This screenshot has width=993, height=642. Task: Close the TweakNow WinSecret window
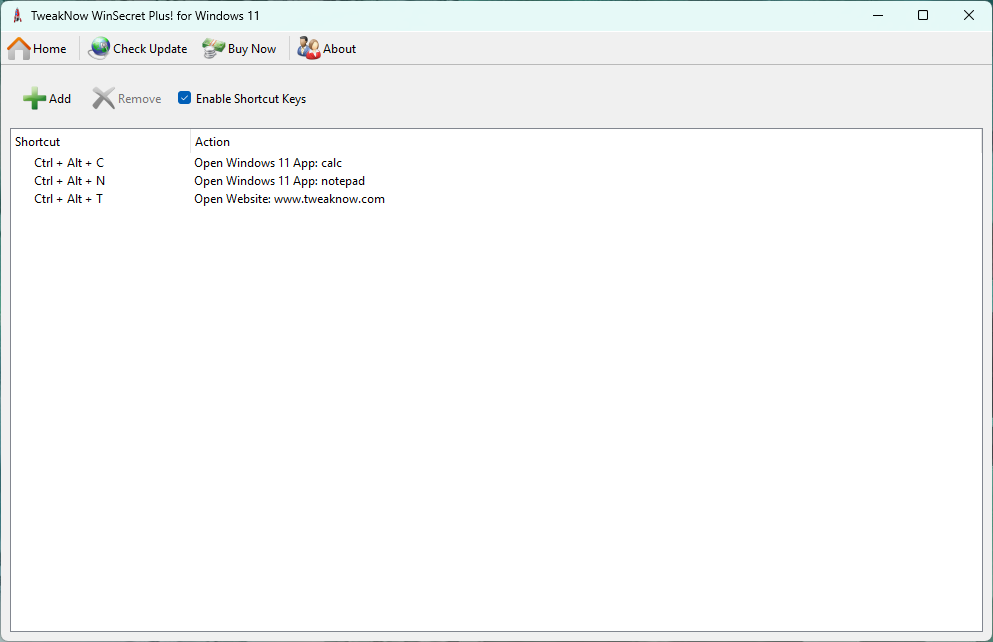point(968,15)
